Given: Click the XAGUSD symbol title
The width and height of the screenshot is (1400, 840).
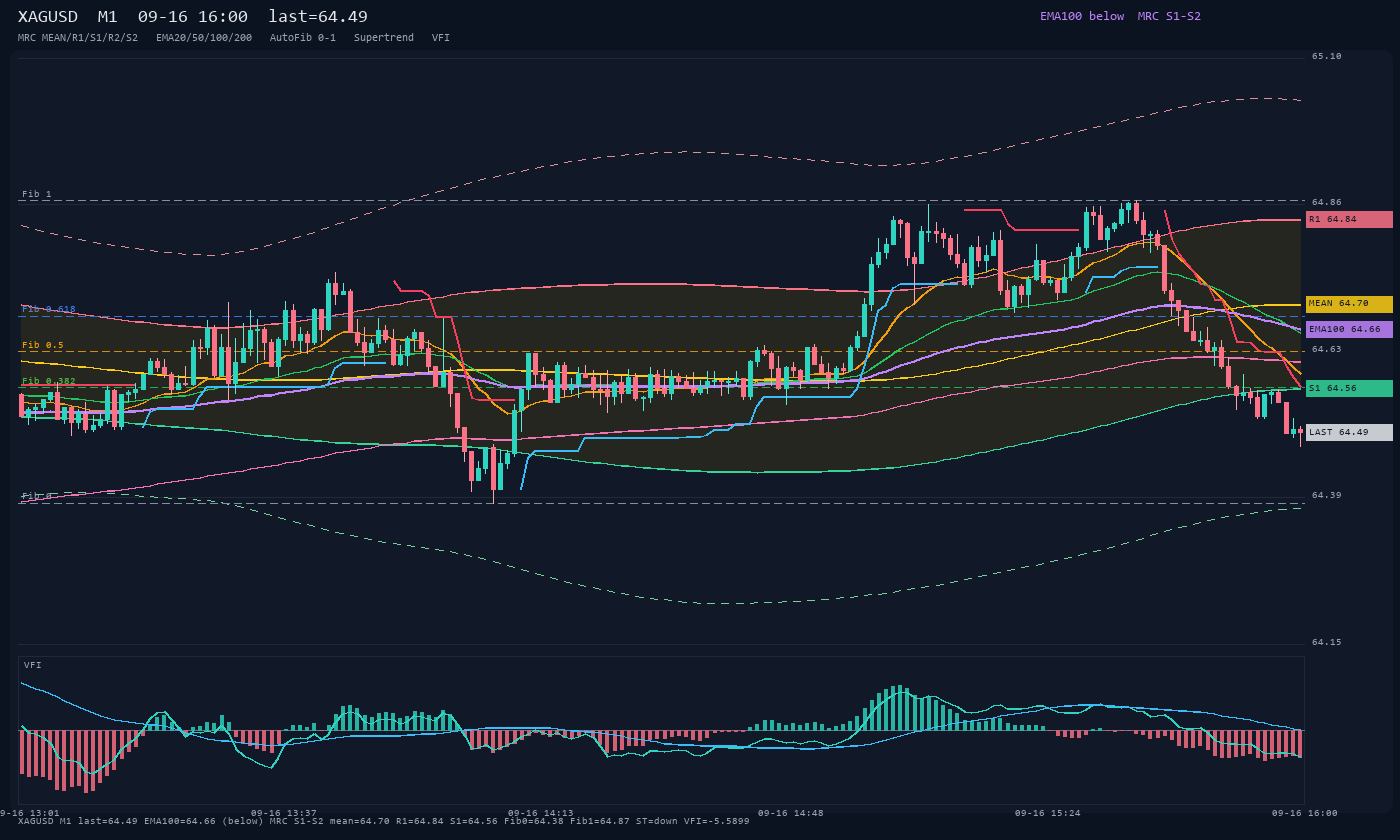Looking at the screenshot, I should (x=48, y=17).
